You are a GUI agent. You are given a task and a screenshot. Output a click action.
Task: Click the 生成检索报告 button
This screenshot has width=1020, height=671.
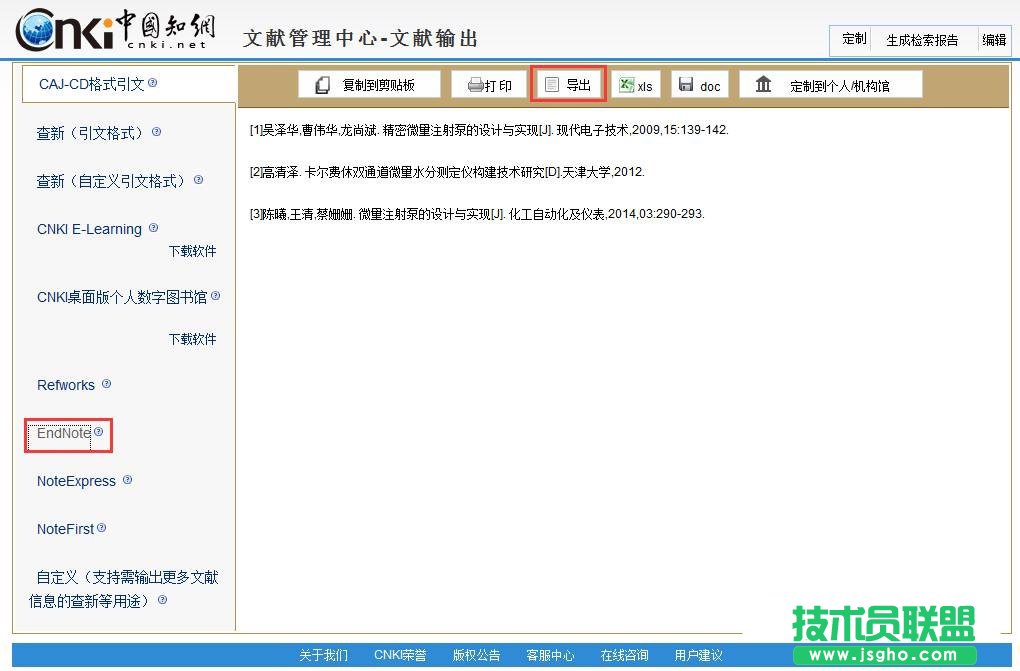922,40
